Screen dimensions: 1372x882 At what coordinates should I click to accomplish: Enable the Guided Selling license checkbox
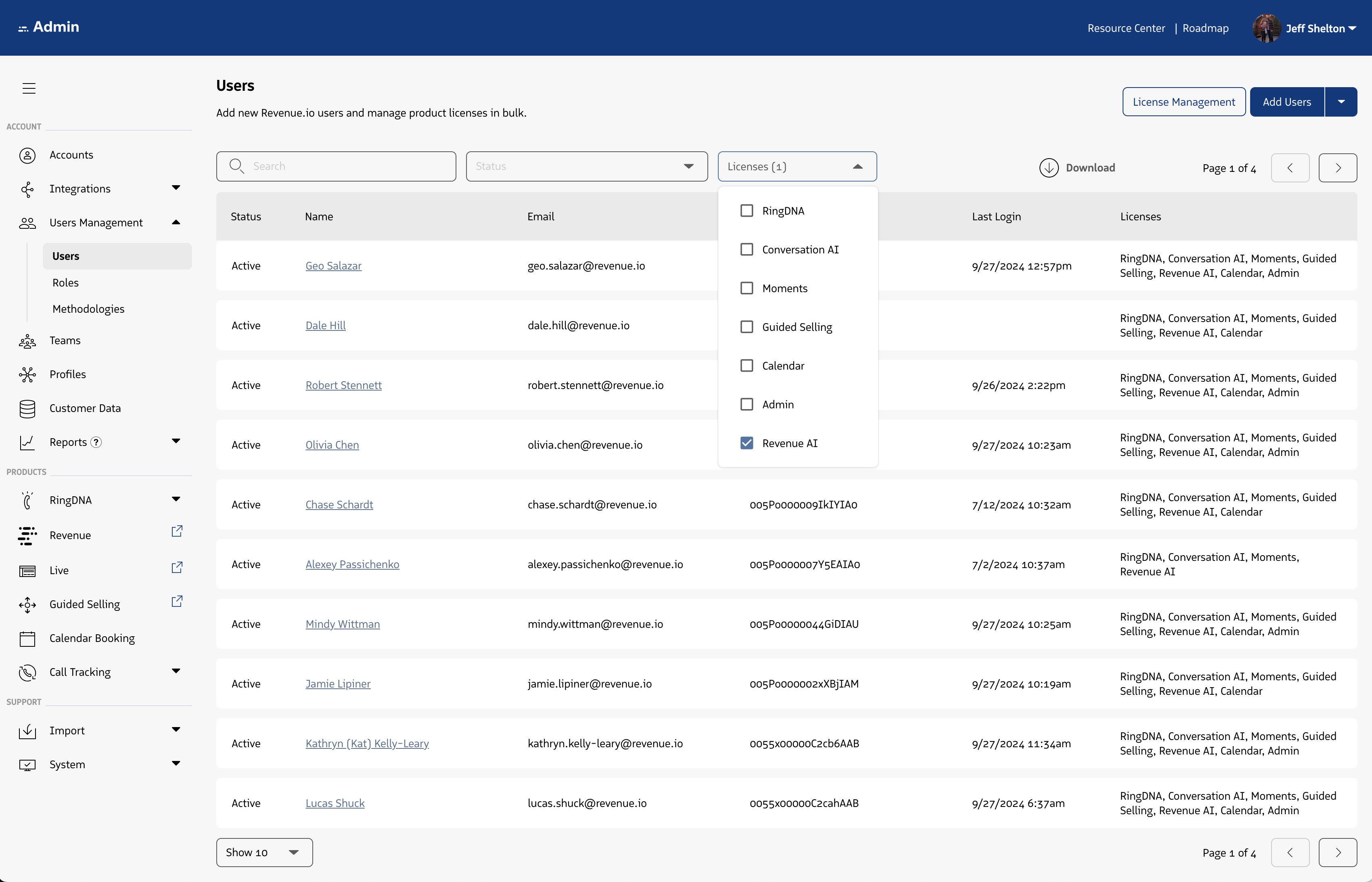point(746,327)
